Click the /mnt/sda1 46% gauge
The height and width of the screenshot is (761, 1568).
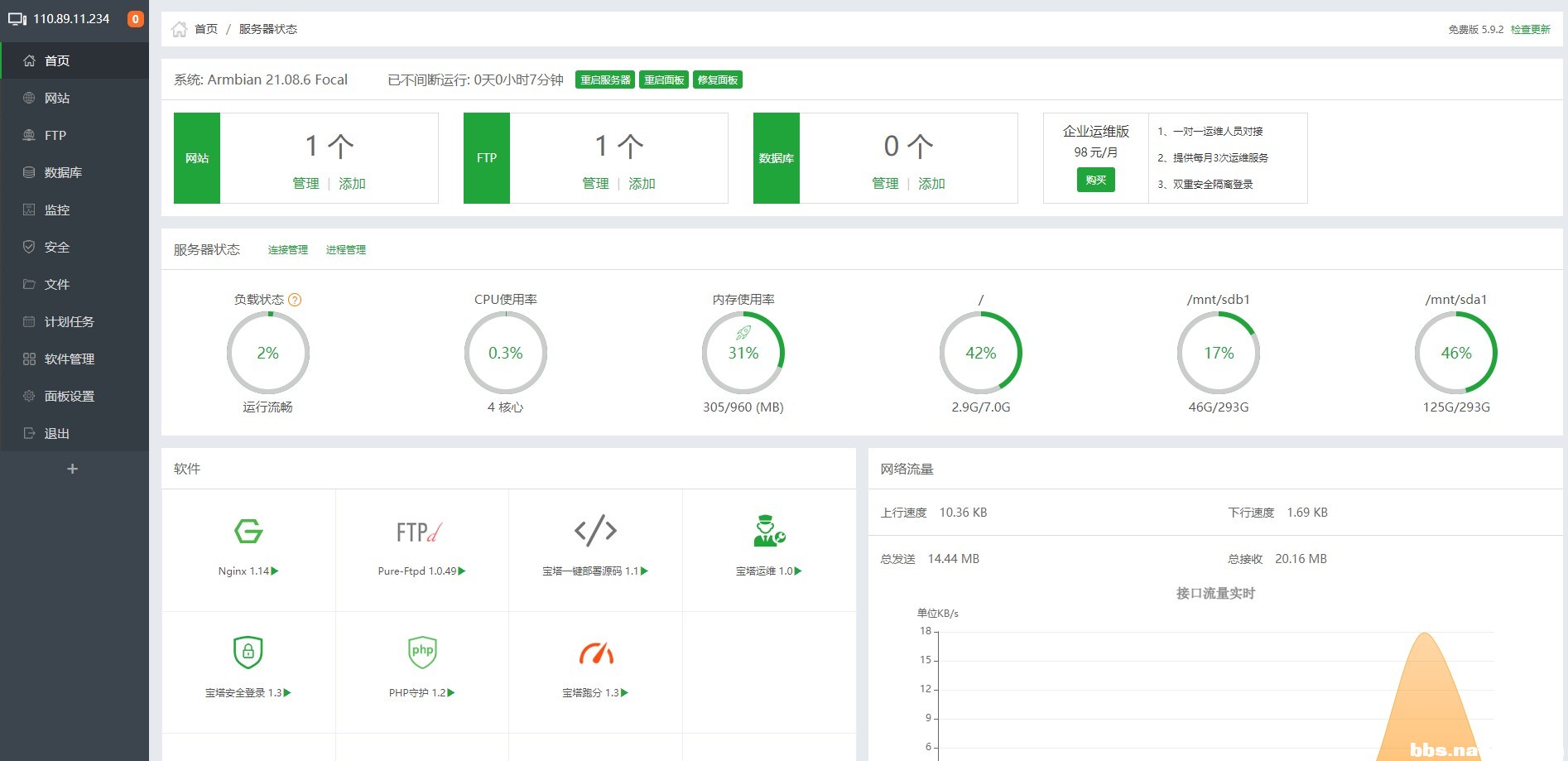pos(1456,353)
